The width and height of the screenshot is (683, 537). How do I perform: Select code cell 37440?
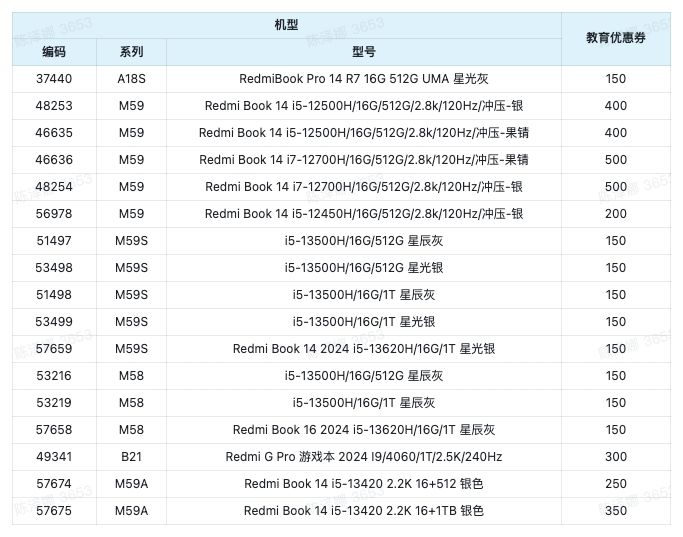(x=54, y=78)
